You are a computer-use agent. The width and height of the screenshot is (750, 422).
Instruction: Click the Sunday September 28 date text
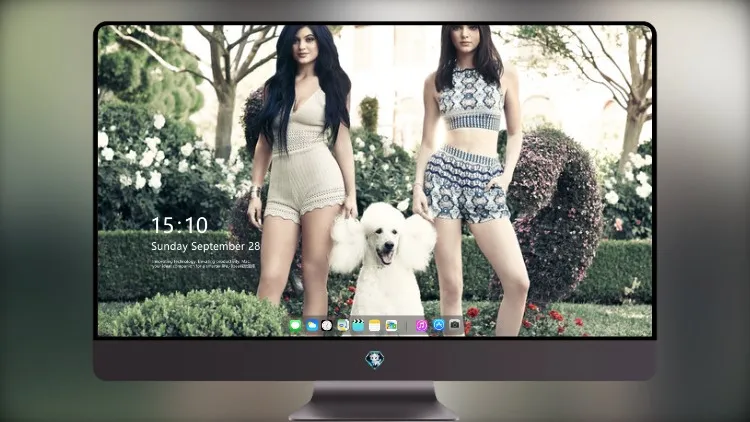pos(206,246)
